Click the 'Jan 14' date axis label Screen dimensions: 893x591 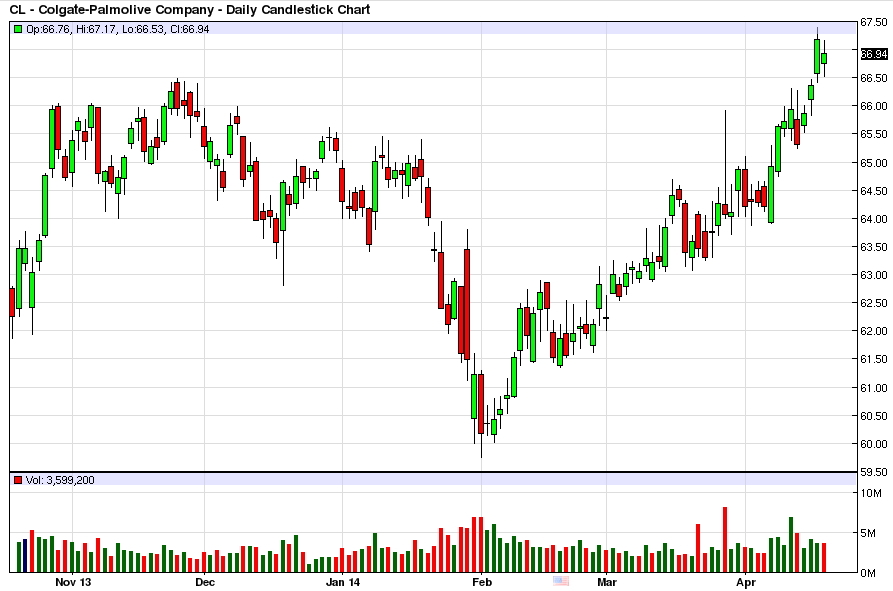(343, 582)
